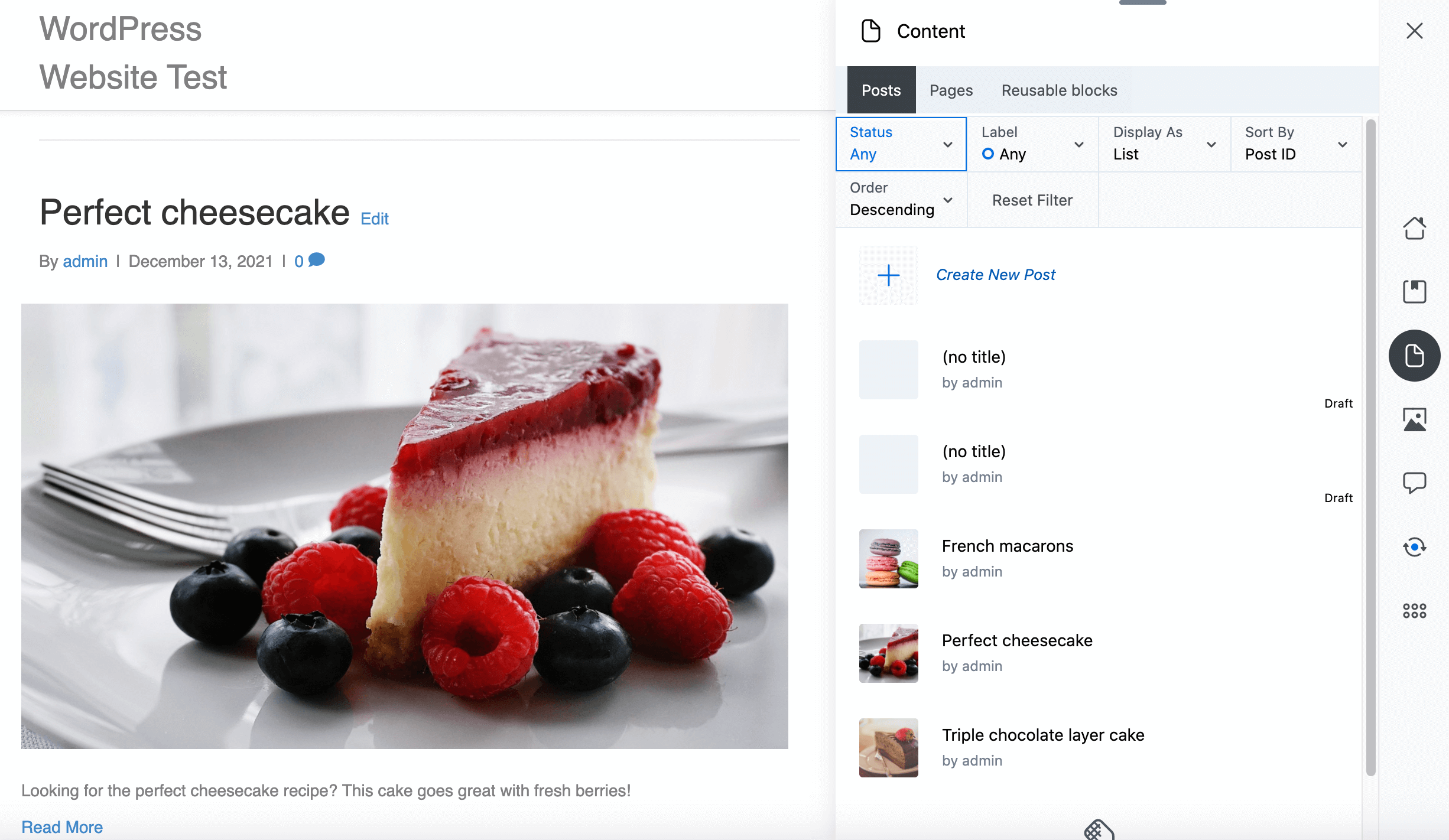
Task: Switch to the Reusable blocks tab
Action: [1059, 90]
